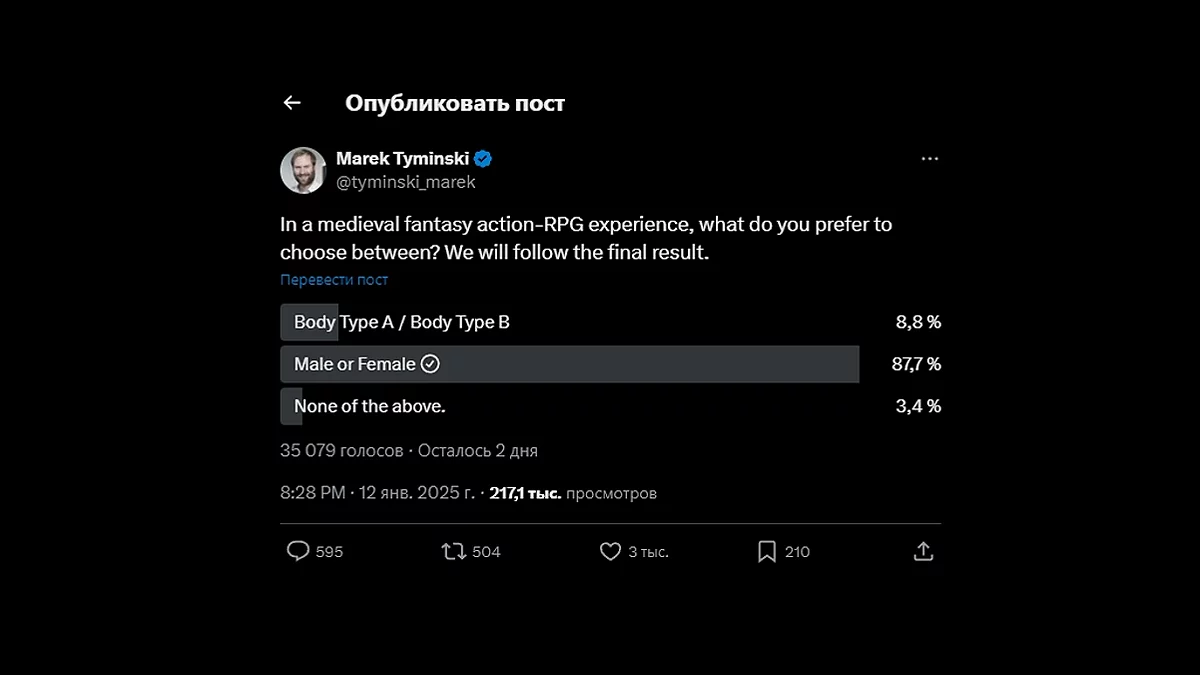1200x675 pixels.
Task: Select the "None of the above." option
Action: pos(370,406)
